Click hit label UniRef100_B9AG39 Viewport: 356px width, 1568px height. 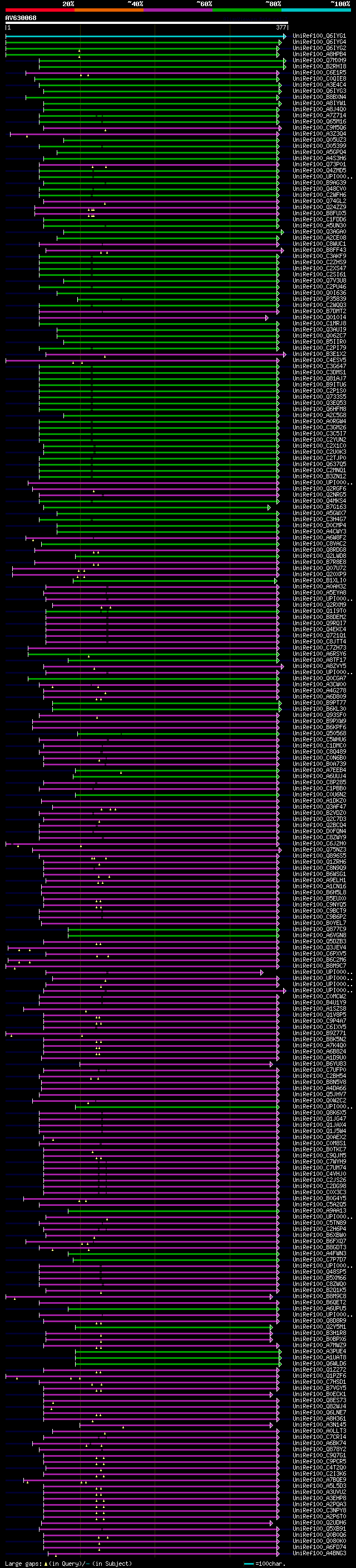coord(319,183)
